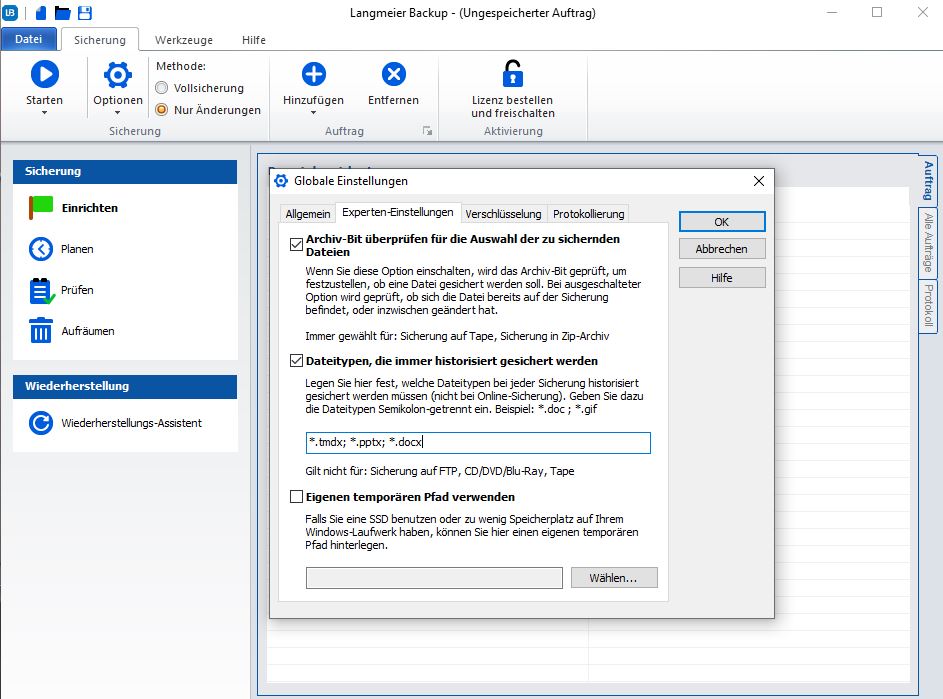Expand the Starten dropdown arrow

click(x=44, y=113)
